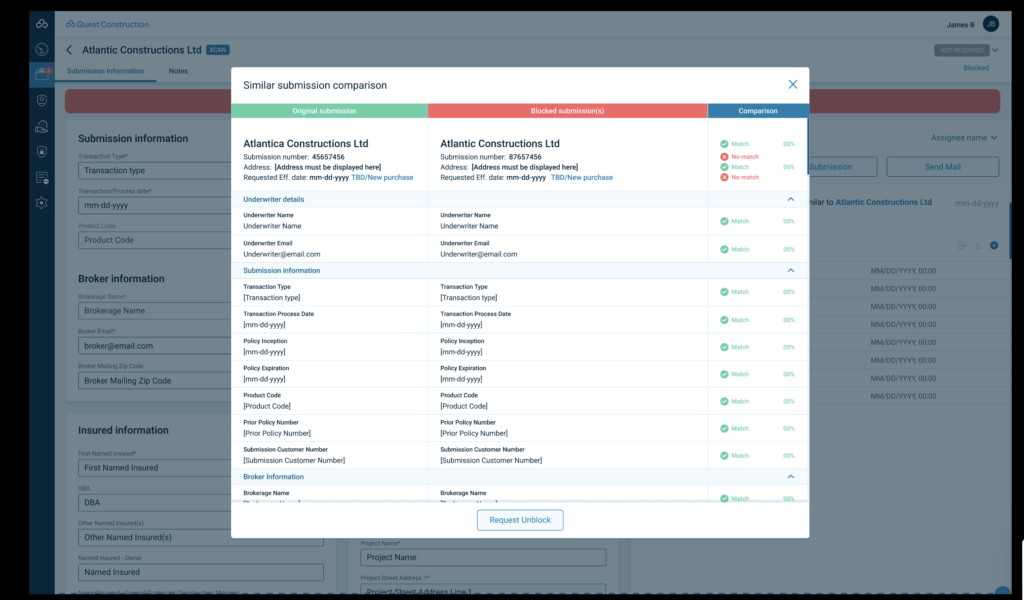This screenshot has height=600, width=1024.
Task: Open the document list icon in sidebar
Action: click(42, 178)
